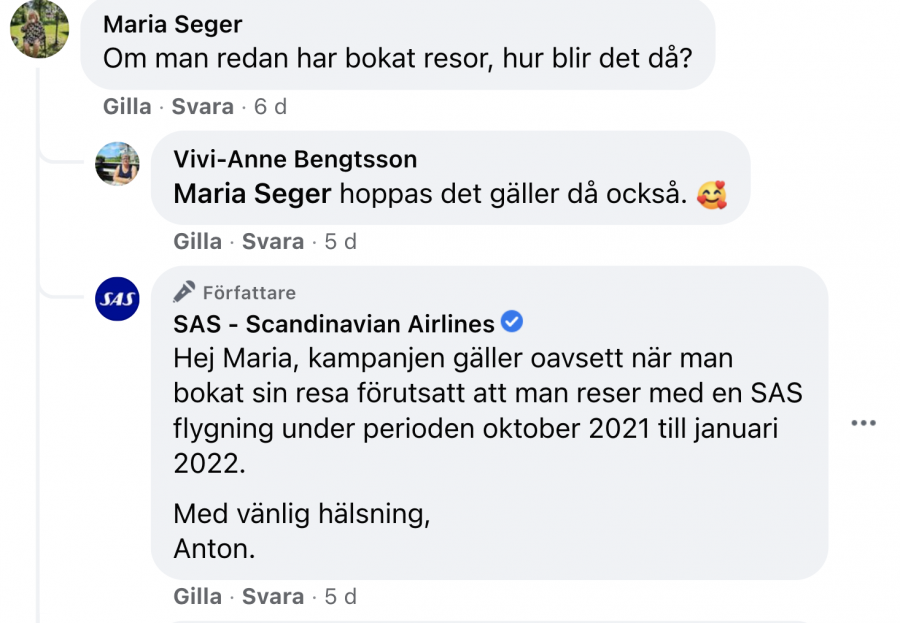This screenshot has height=623, width=900.
Task: Click the Författare pen icon
Action: [184, 292]
